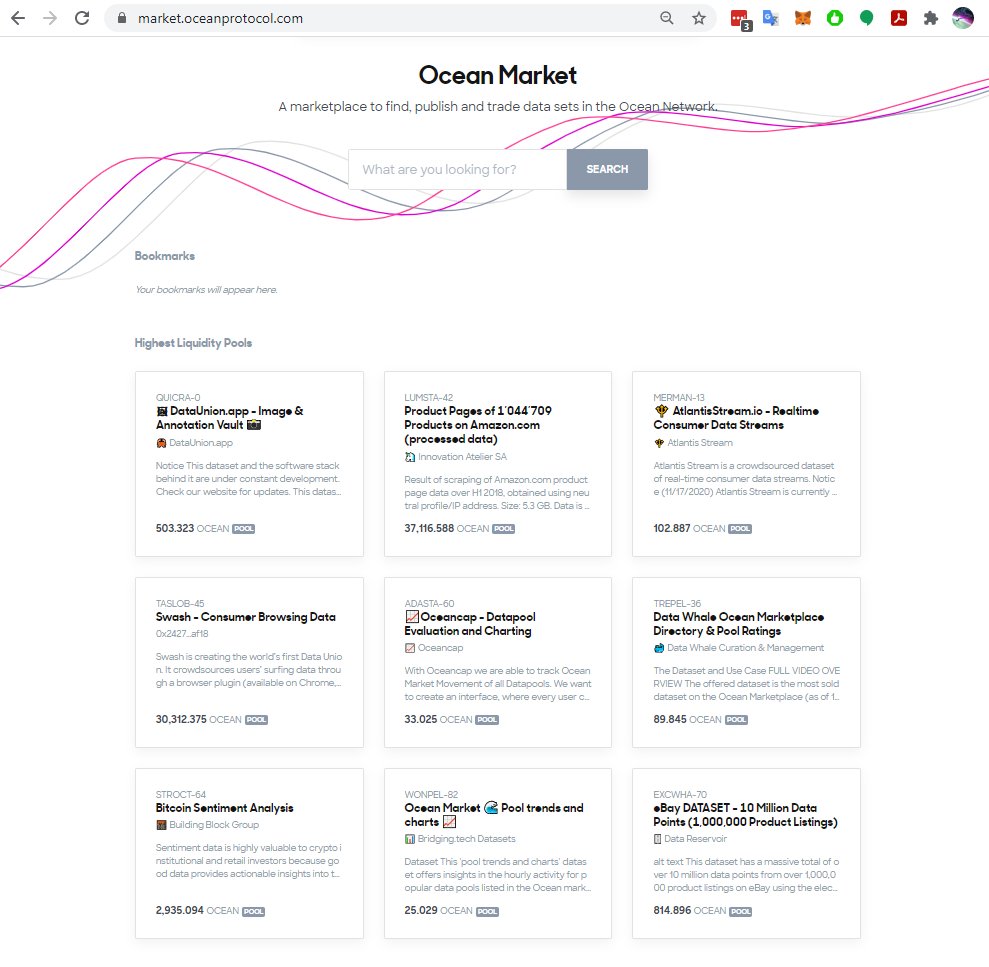The height and width of the screenshot is (967, 989).
Task: Click the browser forward arrow
Action: 50,18
